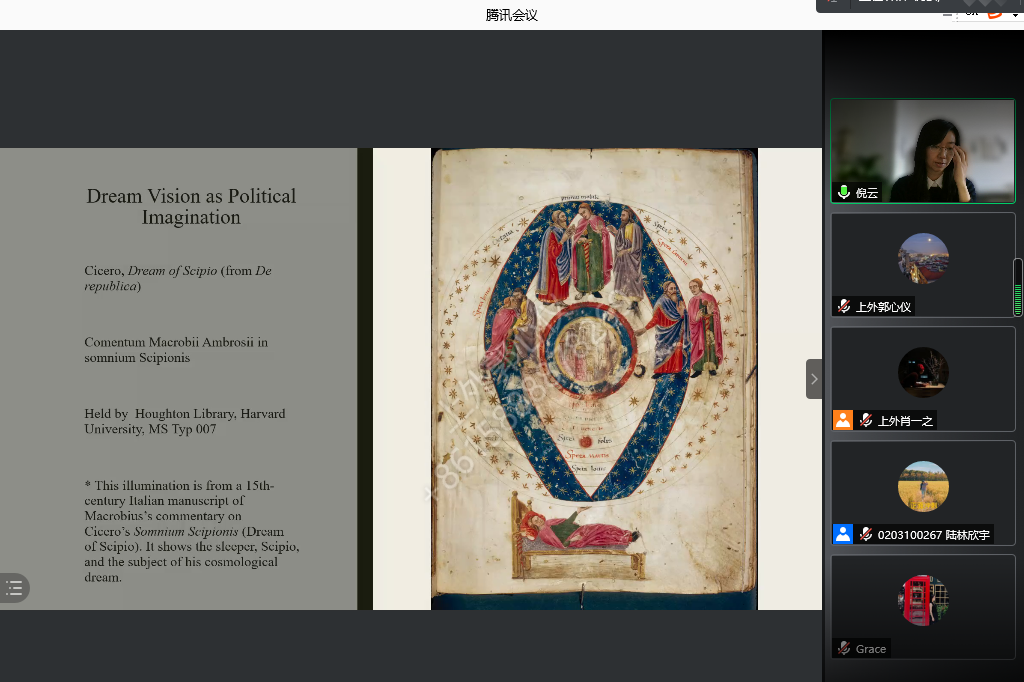The width and height of the screenshot is (1024, 682).
Task: Select Grace's red phone booth avatar
Action: [922, 600]
